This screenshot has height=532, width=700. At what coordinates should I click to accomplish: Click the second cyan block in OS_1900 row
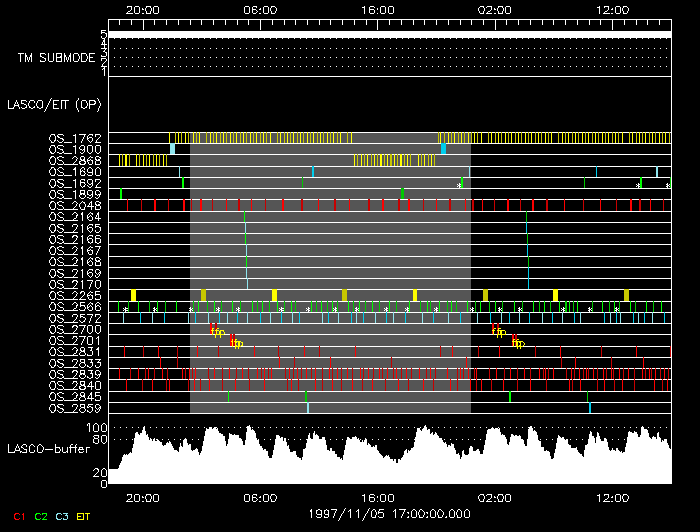pyautogui.click(x=443, y=149)
